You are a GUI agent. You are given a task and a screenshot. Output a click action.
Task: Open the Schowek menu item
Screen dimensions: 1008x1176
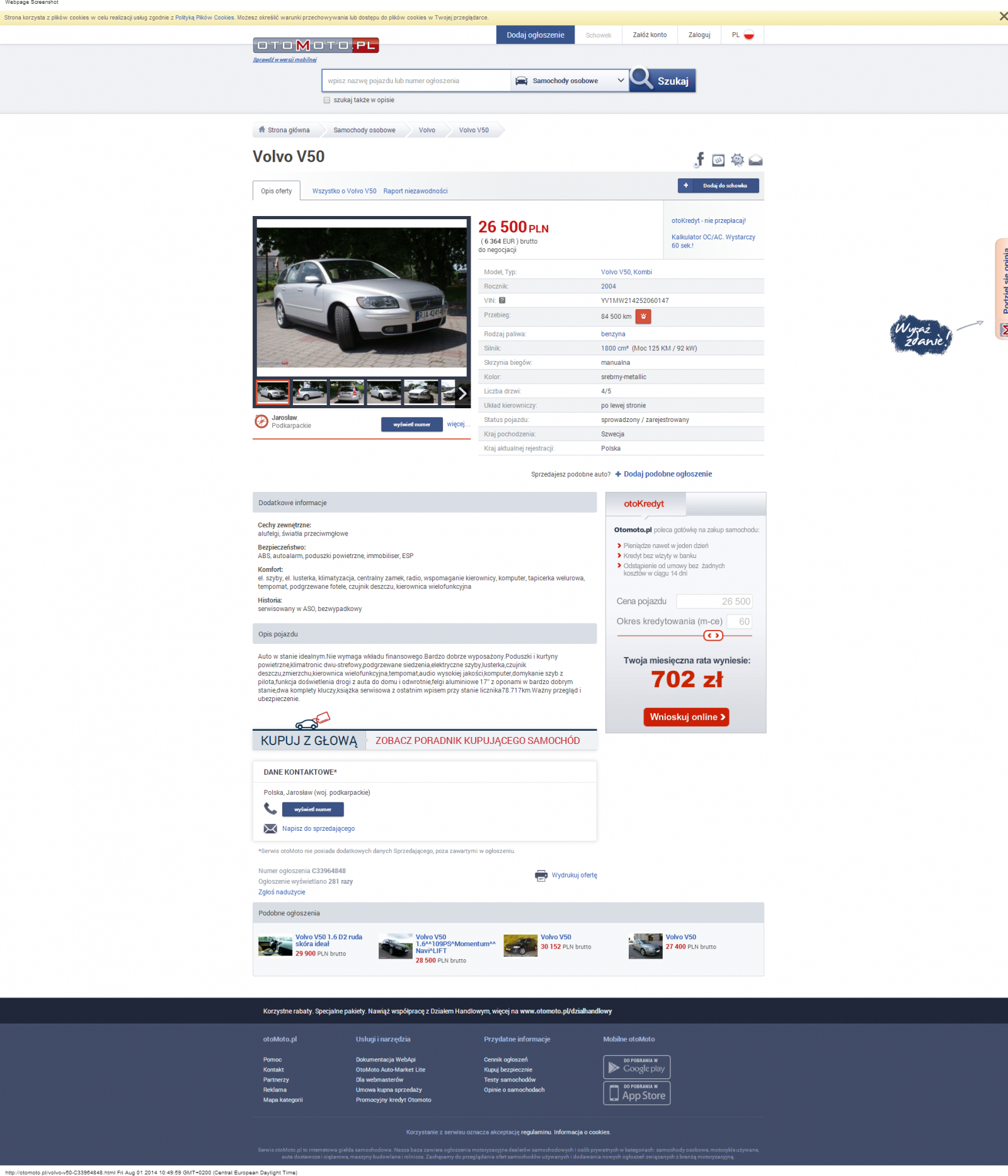click(x=598, y=35)
